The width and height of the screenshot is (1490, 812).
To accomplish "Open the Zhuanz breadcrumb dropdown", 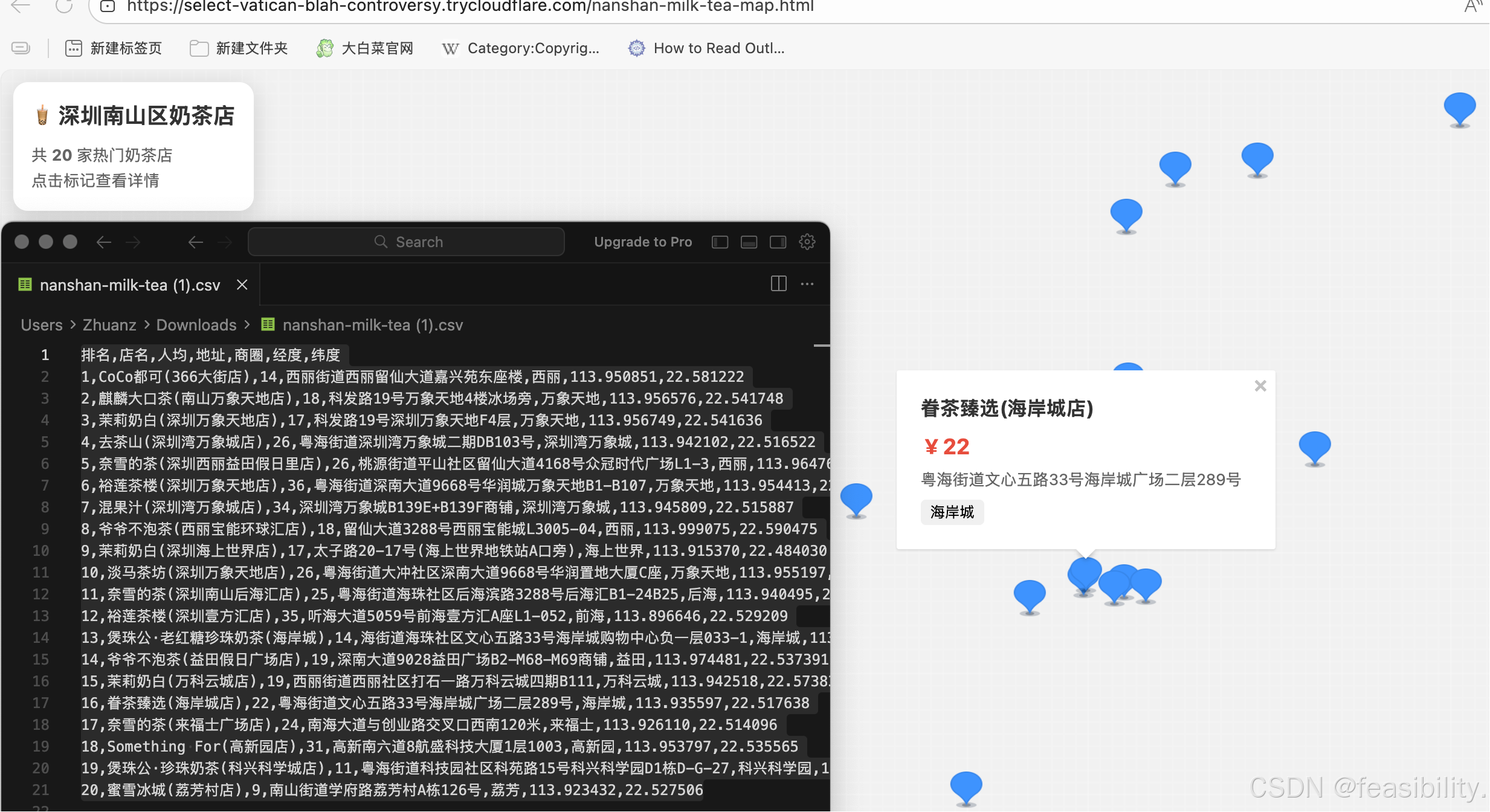I will point(109,324).
